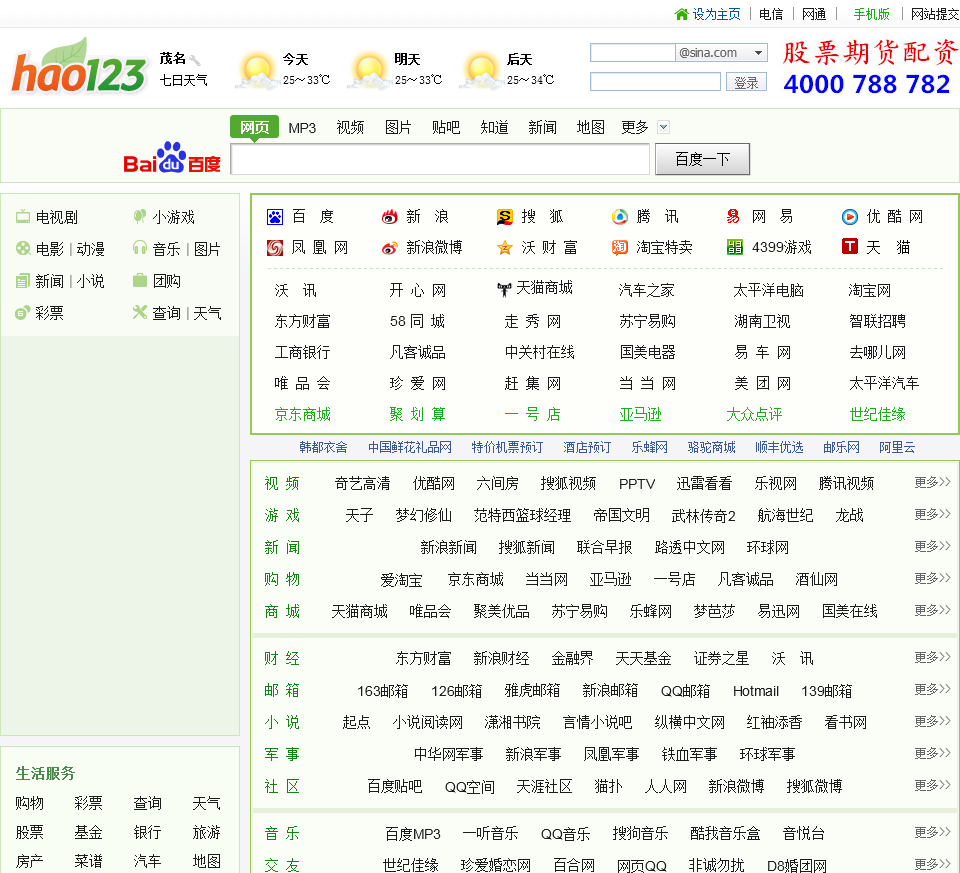Click the Sohu icon in site grid

[x=505, y=217]
